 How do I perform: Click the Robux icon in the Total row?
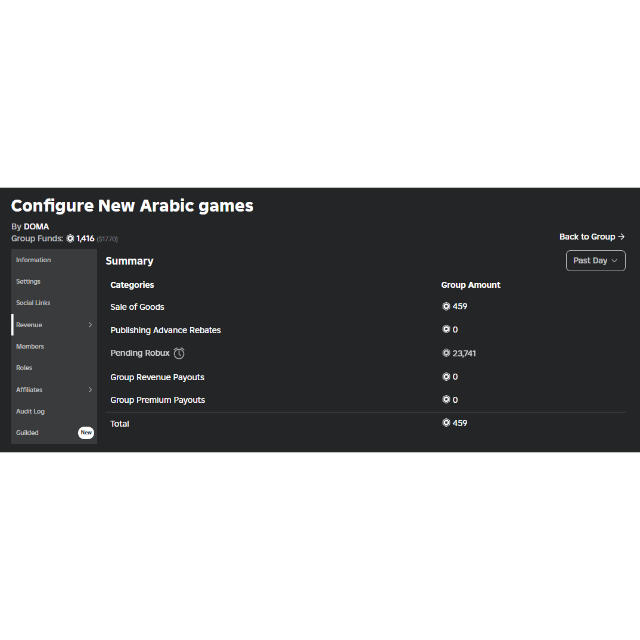click(x=446, y=423)
